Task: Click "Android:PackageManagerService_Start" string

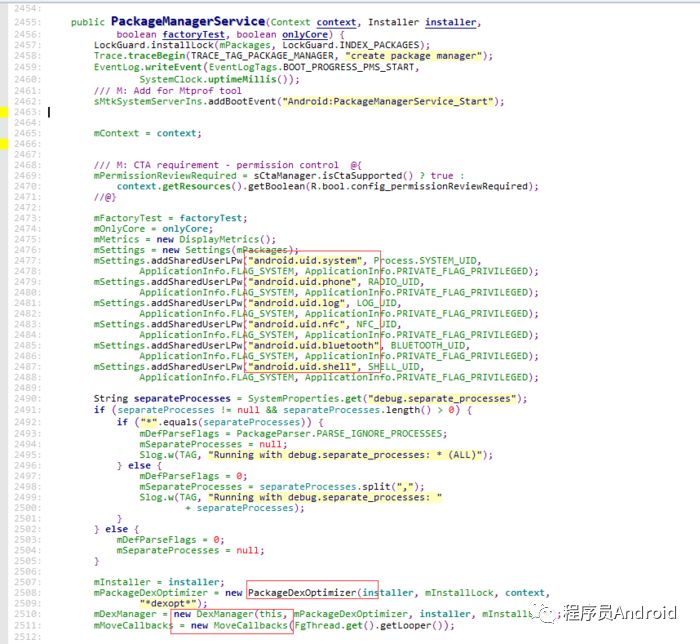Action: click(x=388, y=101)
